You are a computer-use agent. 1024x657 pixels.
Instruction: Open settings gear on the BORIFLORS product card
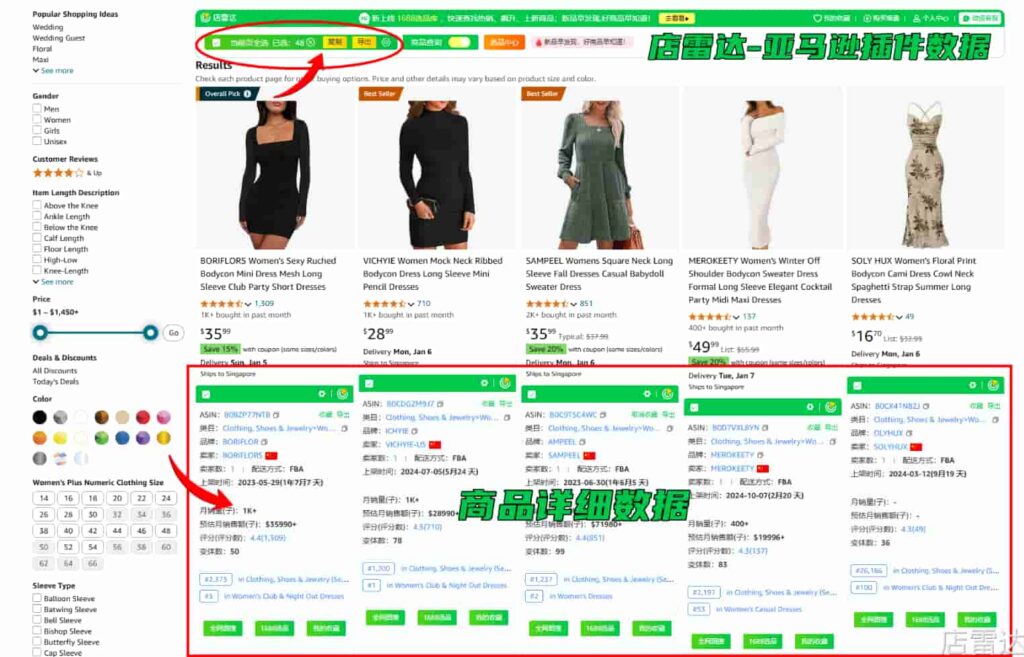pos(322,394)
